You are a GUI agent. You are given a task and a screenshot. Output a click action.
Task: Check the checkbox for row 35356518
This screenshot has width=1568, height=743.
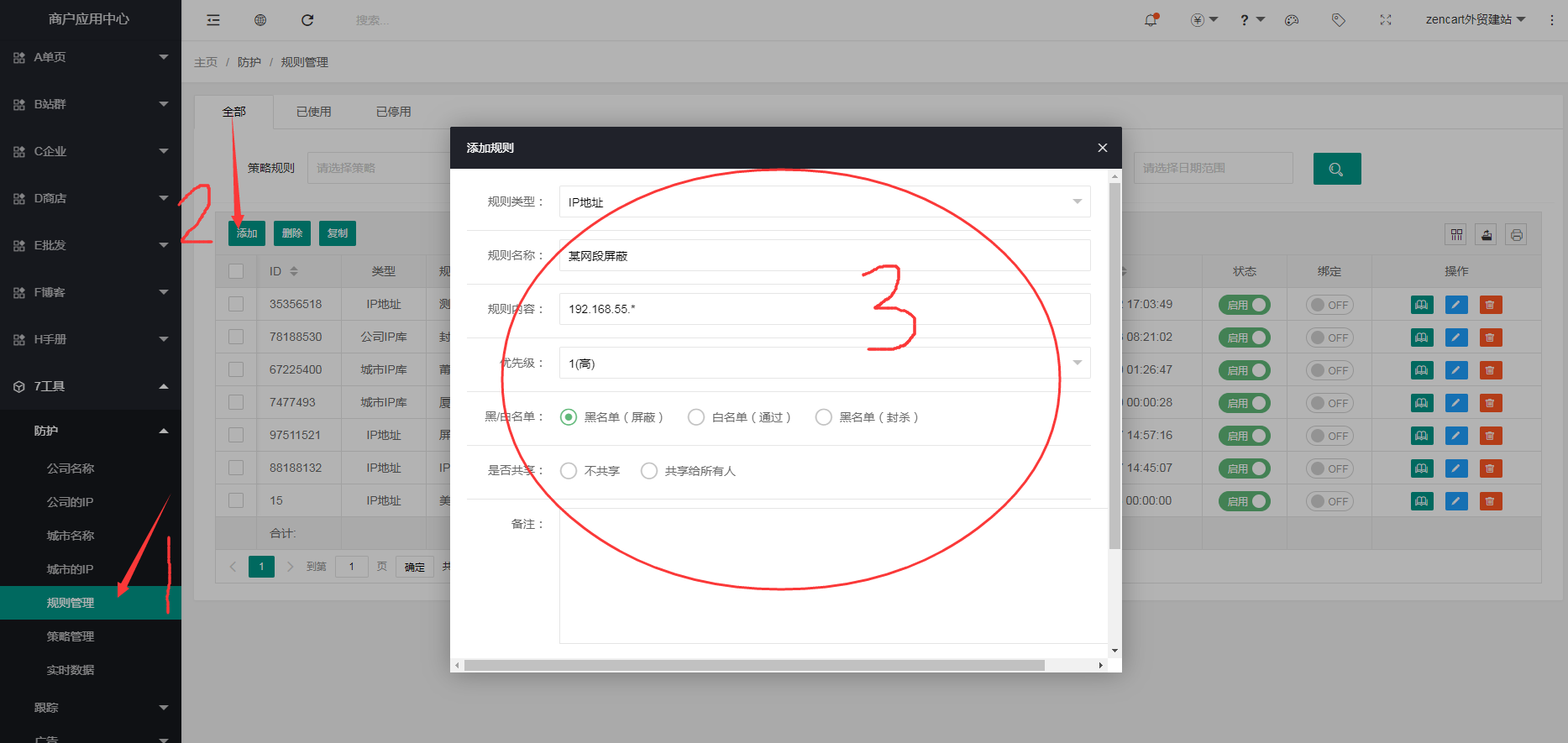[x=236, y=304]
